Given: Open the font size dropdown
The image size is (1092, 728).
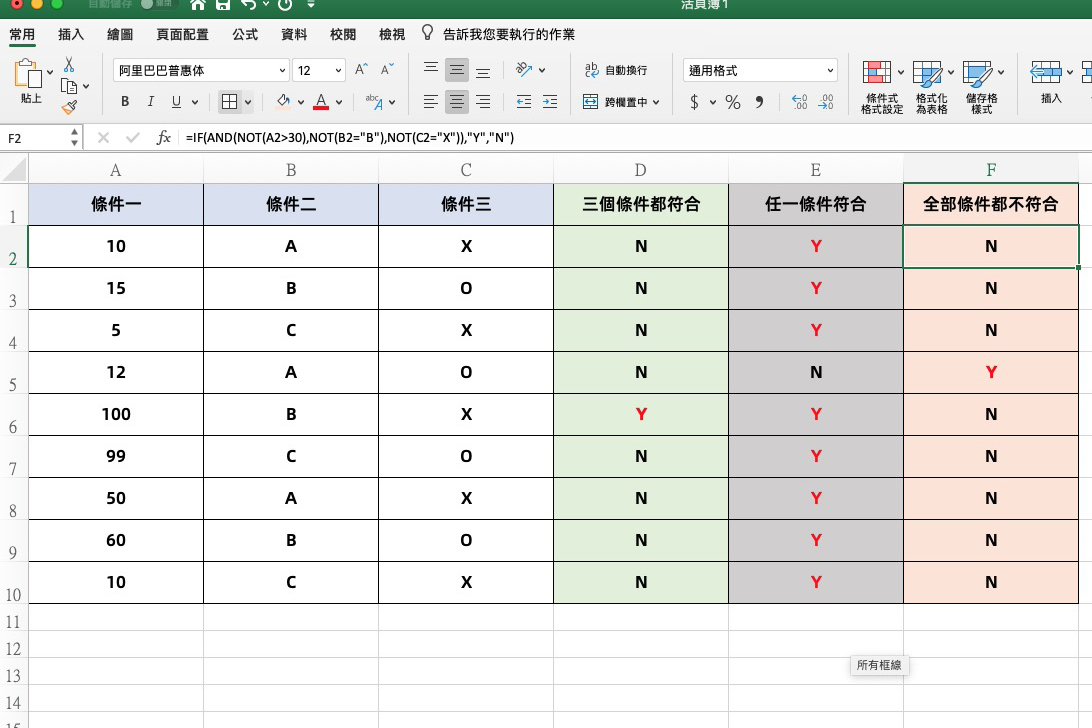Looking at the screenshot, I should click(338, 70).
